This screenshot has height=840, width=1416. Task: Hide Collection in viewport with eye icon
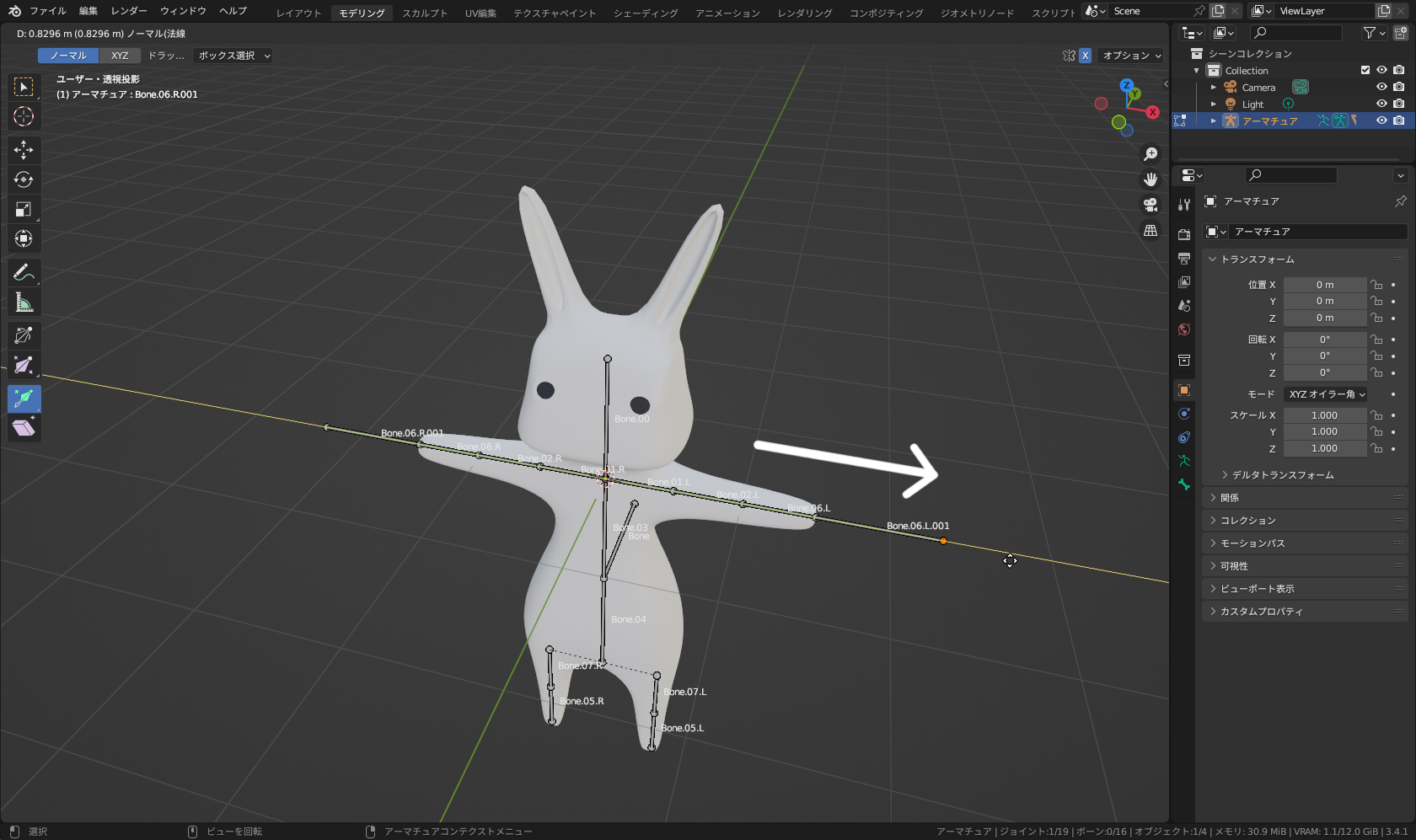coord(1381,70)
